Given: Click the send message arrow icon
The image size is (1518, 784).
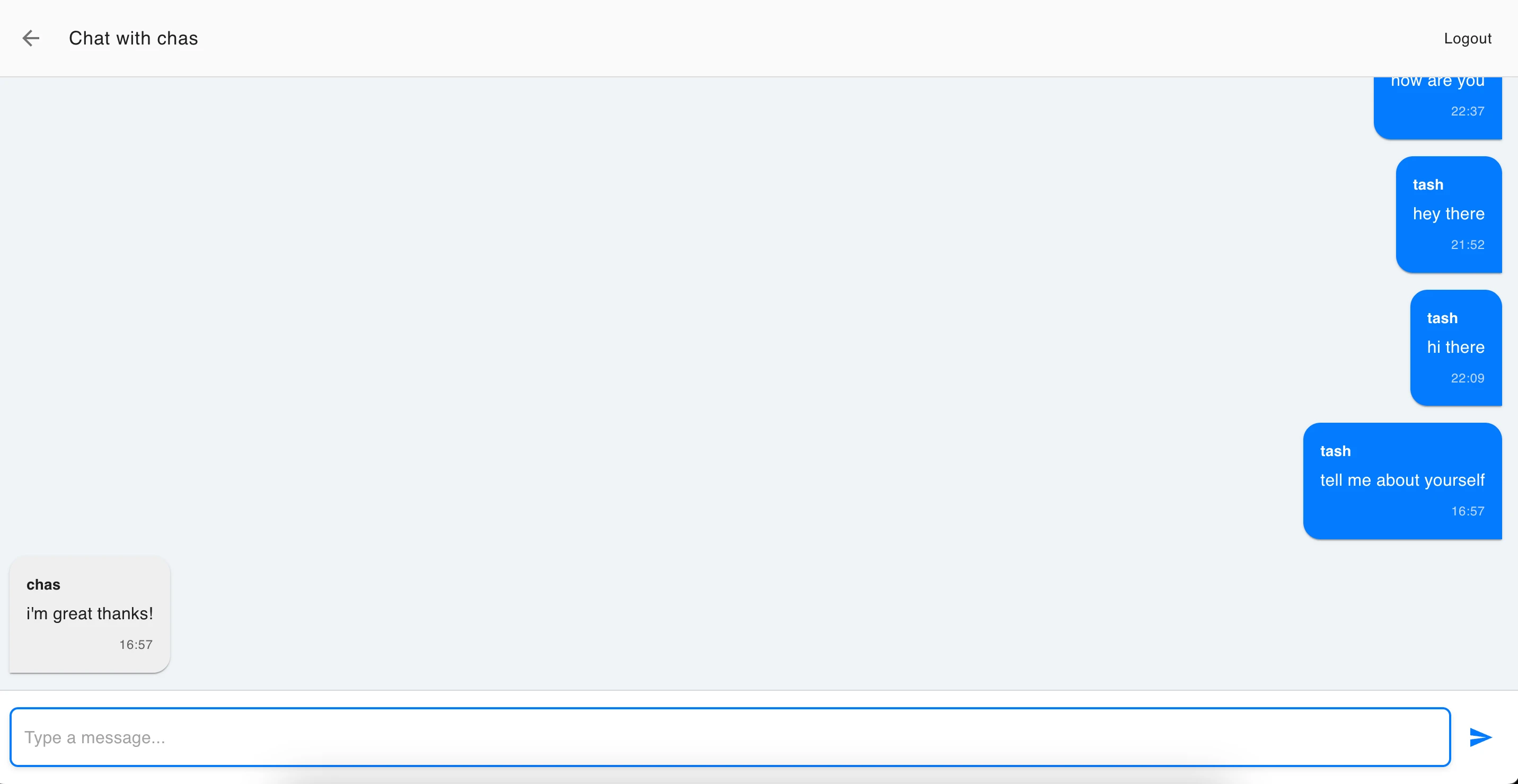Looking at the screenshot, I should pos(1480,737).
